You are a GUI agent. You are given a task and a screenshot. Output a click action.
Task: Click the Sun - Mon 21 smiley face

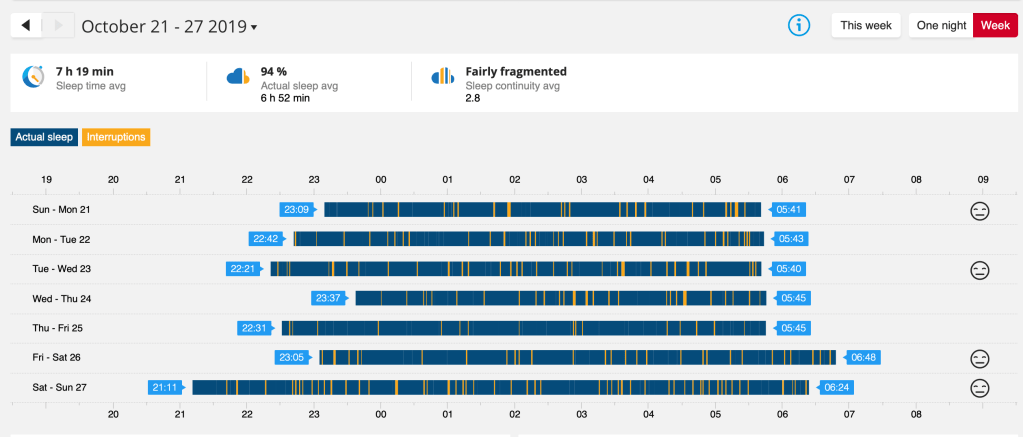979,210
